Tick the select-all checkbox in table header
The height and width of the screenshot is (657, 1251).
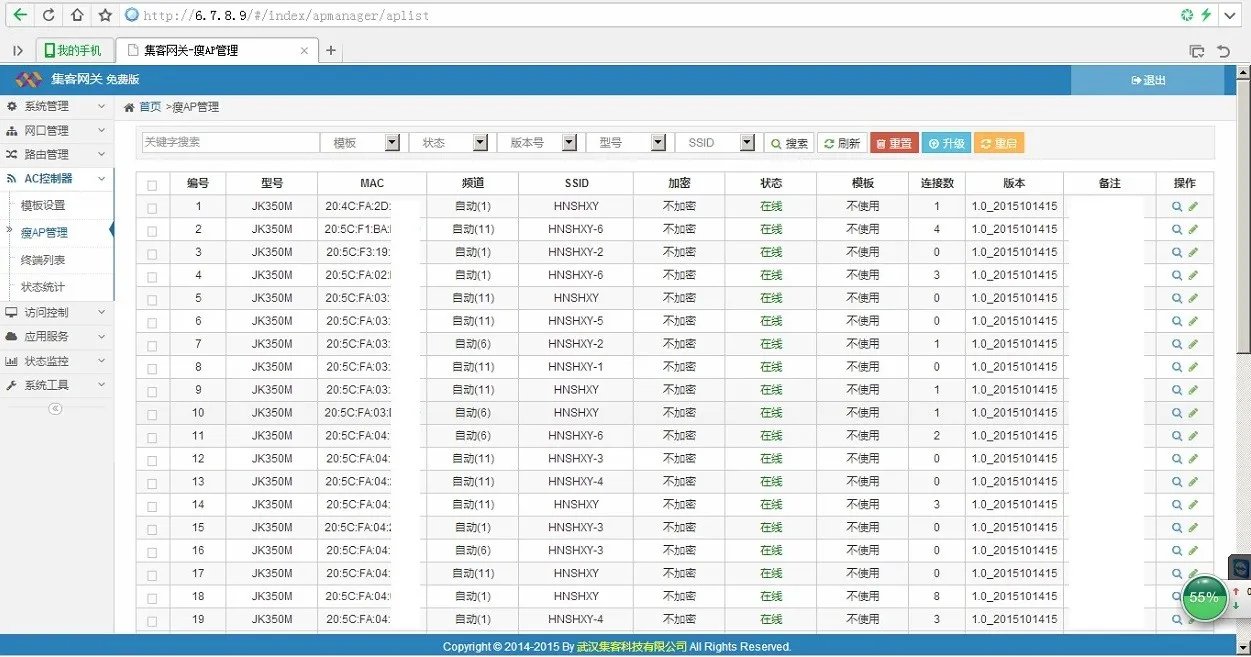[x=152, y=185]
